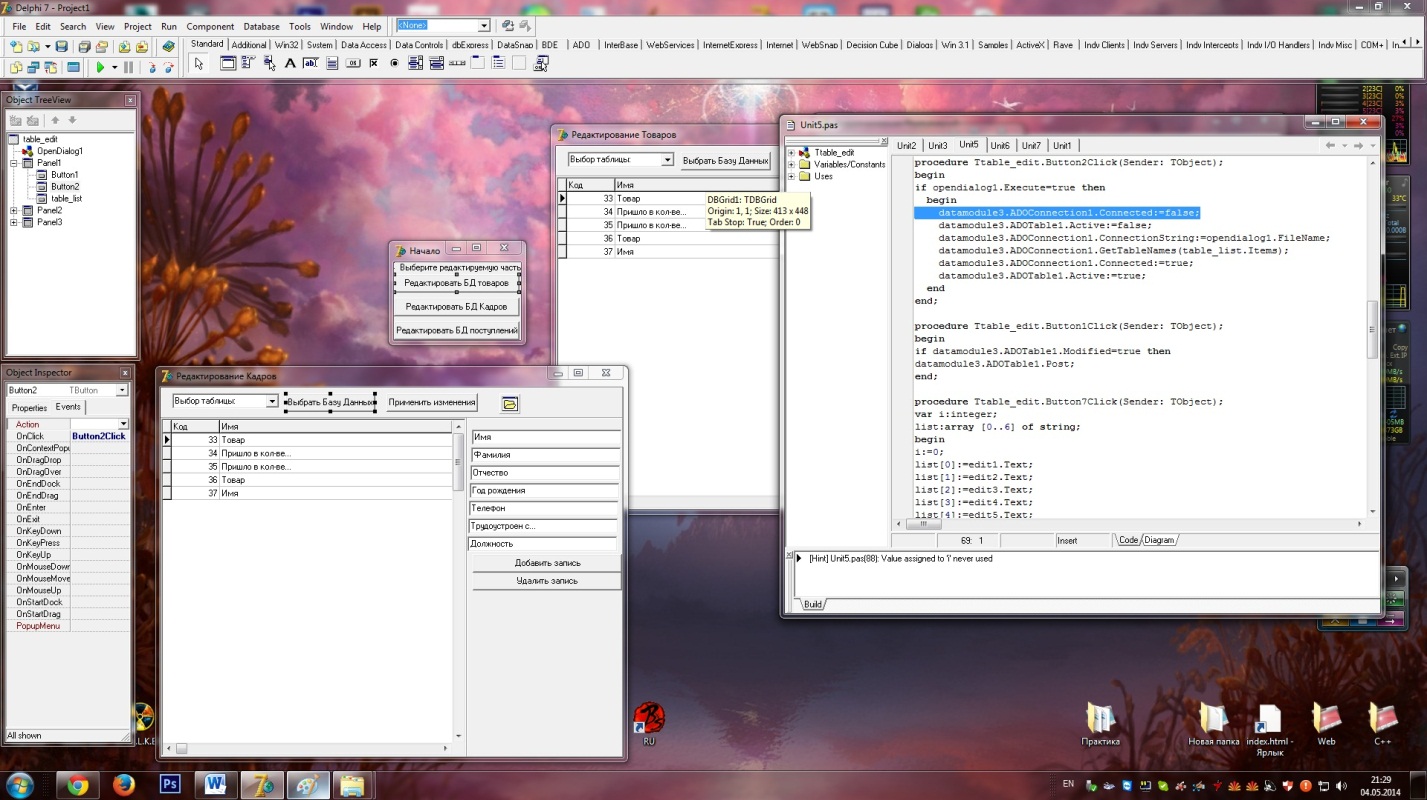1427x800 pixels.
Task: Click the folder icon button in Кадров form
Action: click(510, 403)
